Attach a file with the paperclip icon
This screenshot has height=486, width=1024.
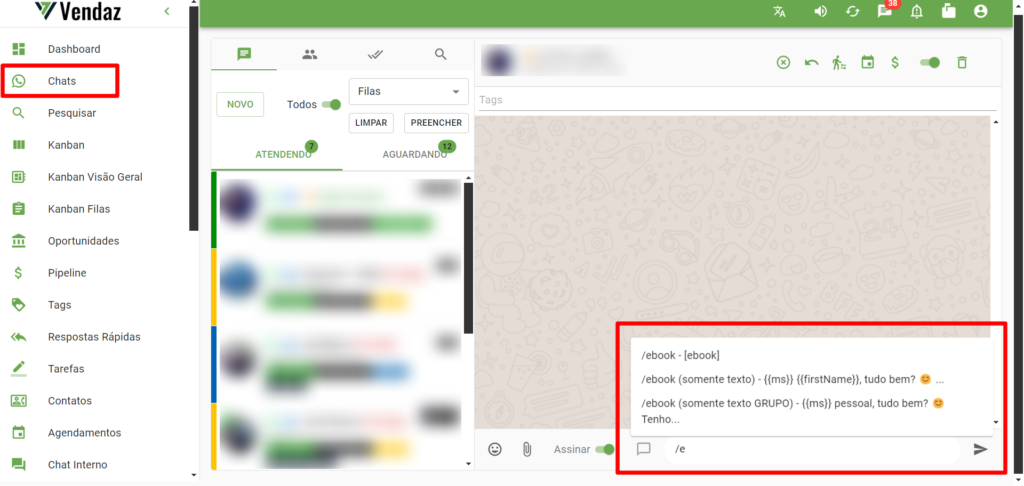click(x=526, y=449)
